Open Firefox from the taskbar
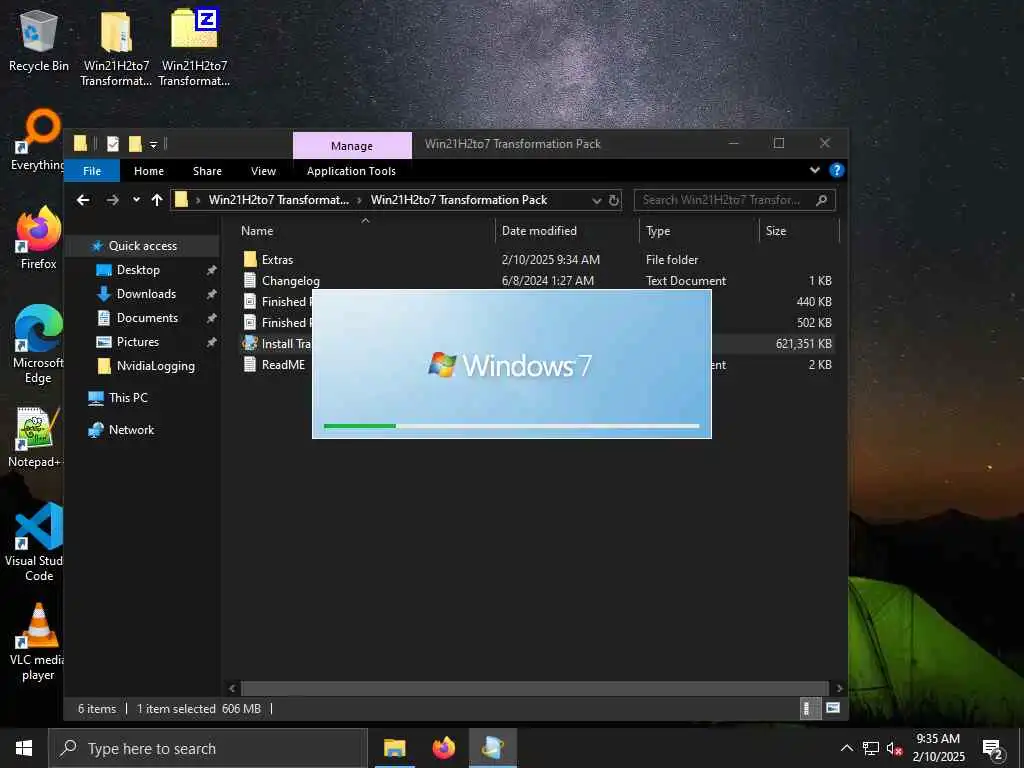This screenshot has width=1024, height=768. [x=443, y=748]
